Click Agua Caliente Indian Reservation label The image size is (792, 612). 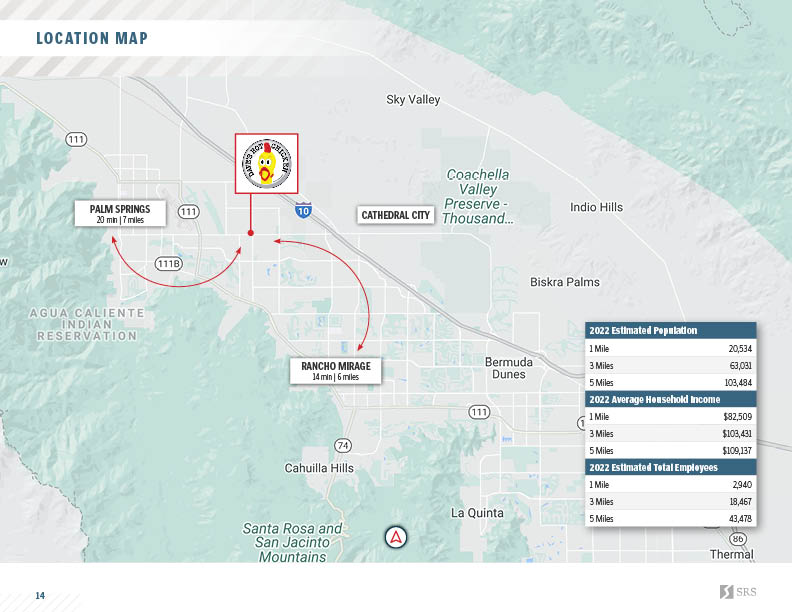tap(87, 325)
